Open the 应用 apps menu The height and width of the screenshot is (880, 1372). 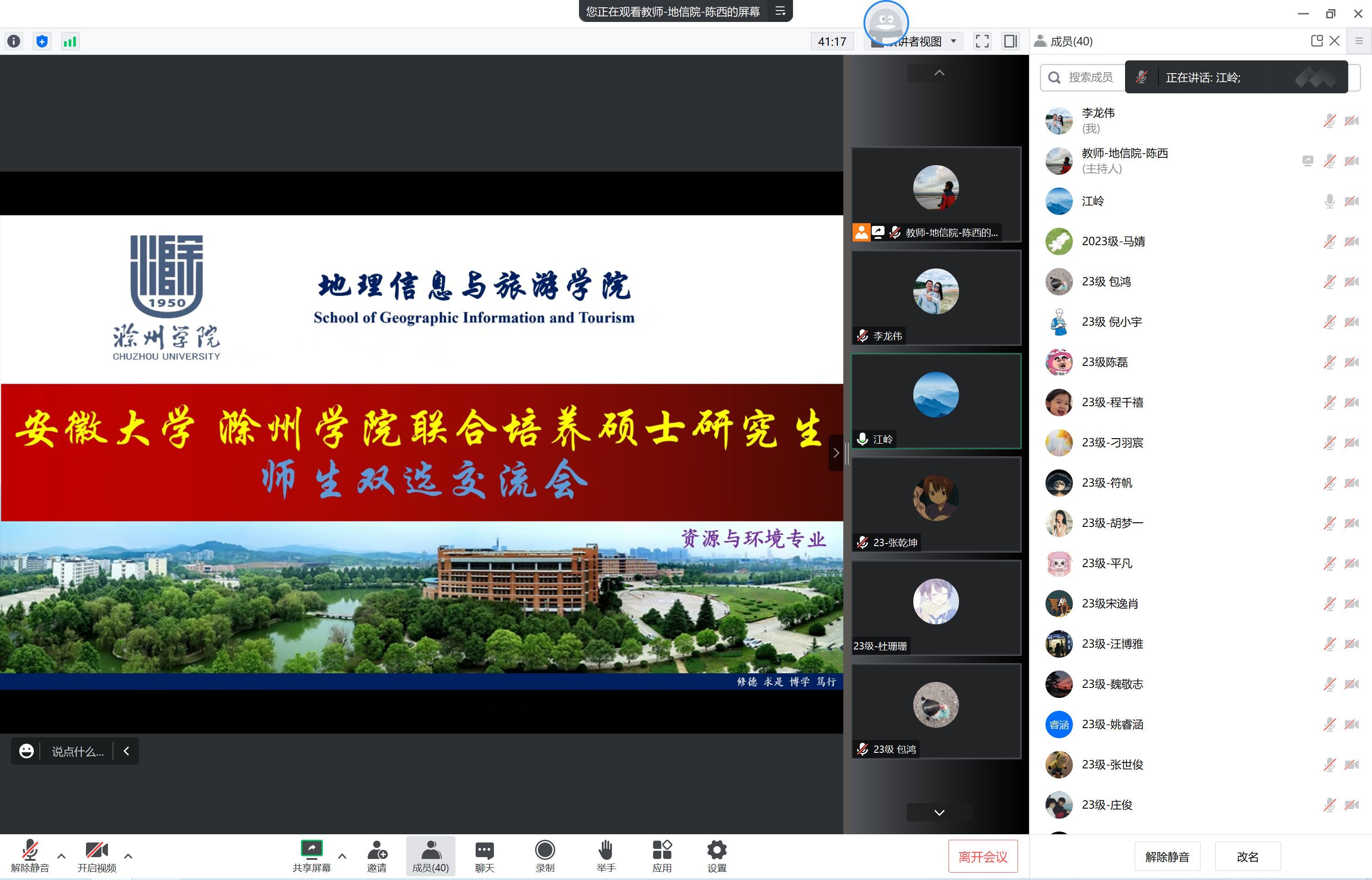(662, 856)
